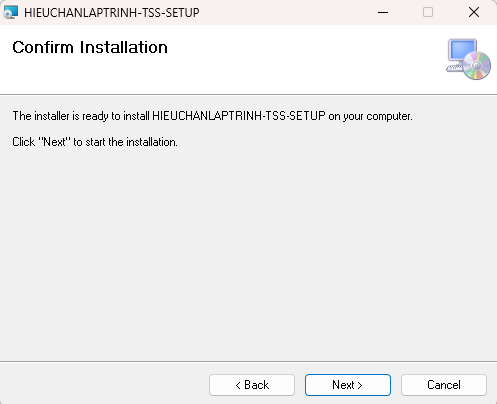Viewport: 497px width, 404px height.
Task: Click the keyboard in the banner graphic
Action: click(x=455, y=68)
